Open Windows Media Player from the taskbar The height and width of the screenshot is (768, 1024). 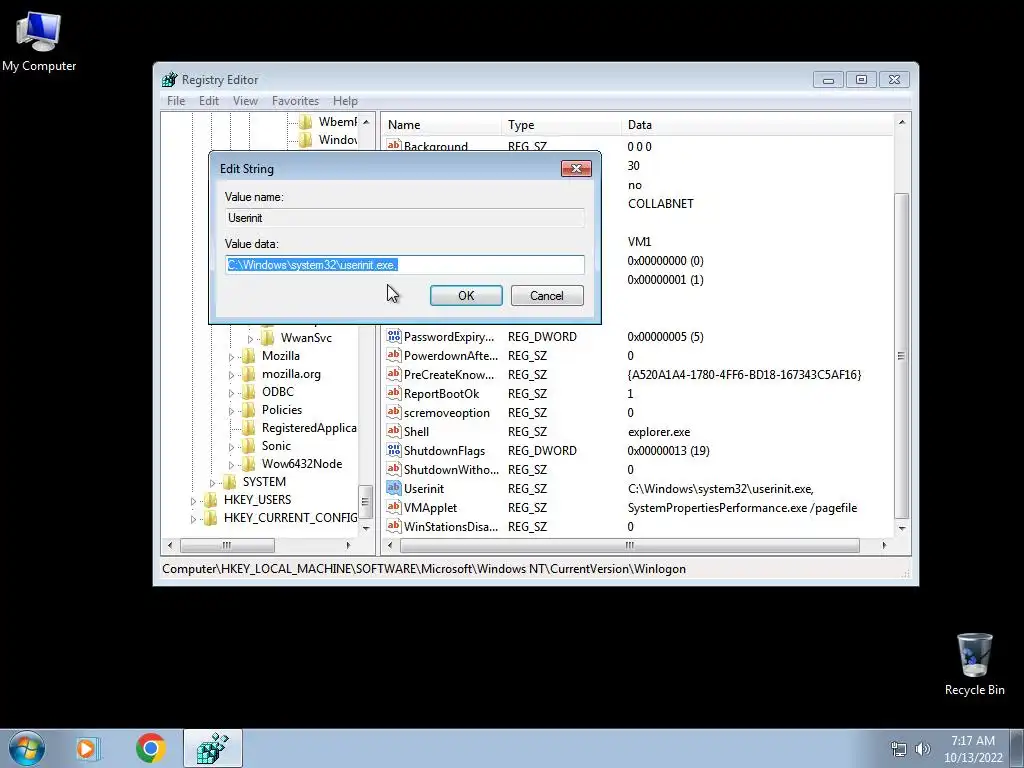(87, 748)
